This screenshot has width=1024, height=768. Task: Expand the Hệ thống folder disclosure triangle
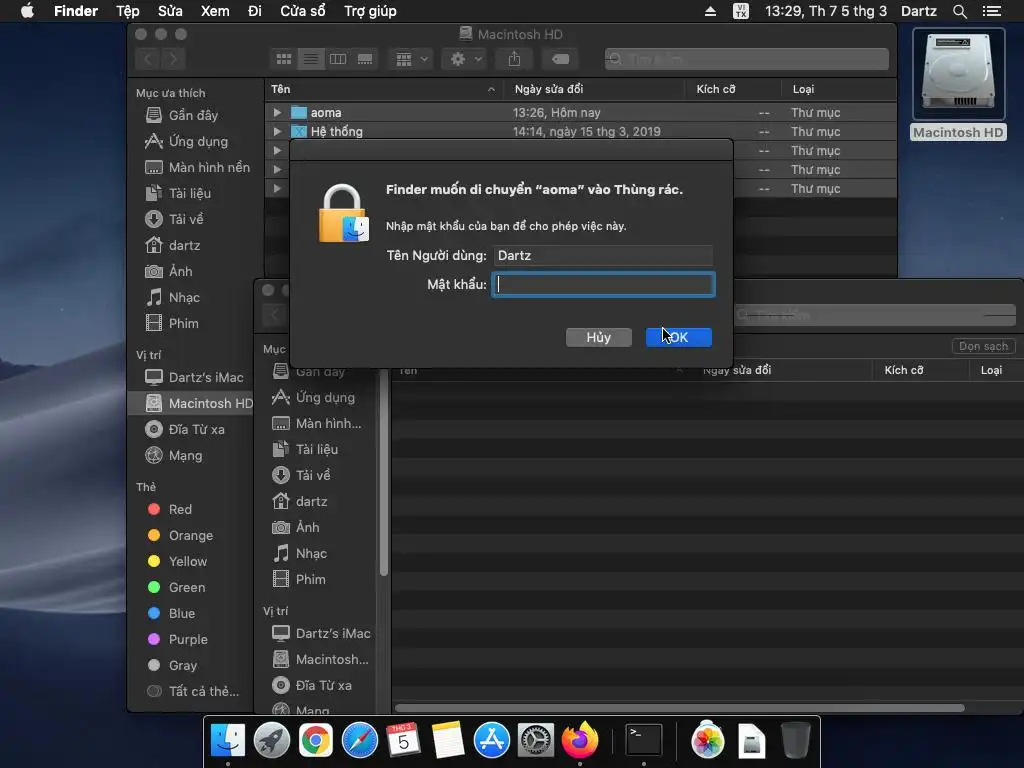coord(277,131)
